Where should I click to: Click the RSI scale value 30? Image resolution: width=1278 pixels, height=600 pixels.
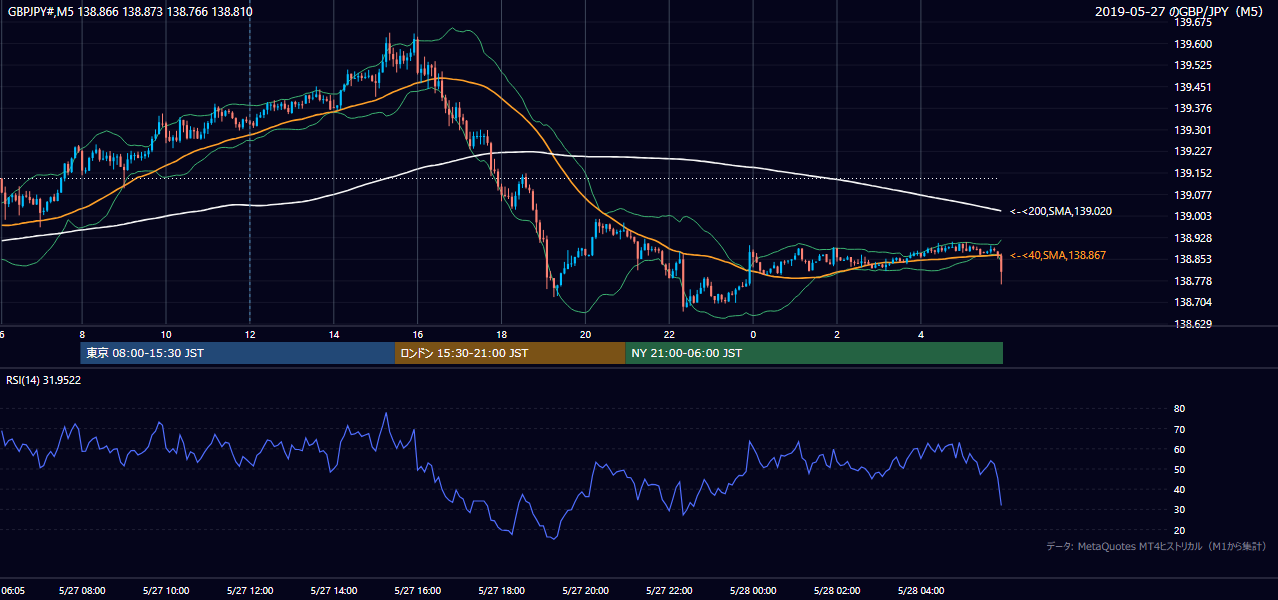[1179, 510]
